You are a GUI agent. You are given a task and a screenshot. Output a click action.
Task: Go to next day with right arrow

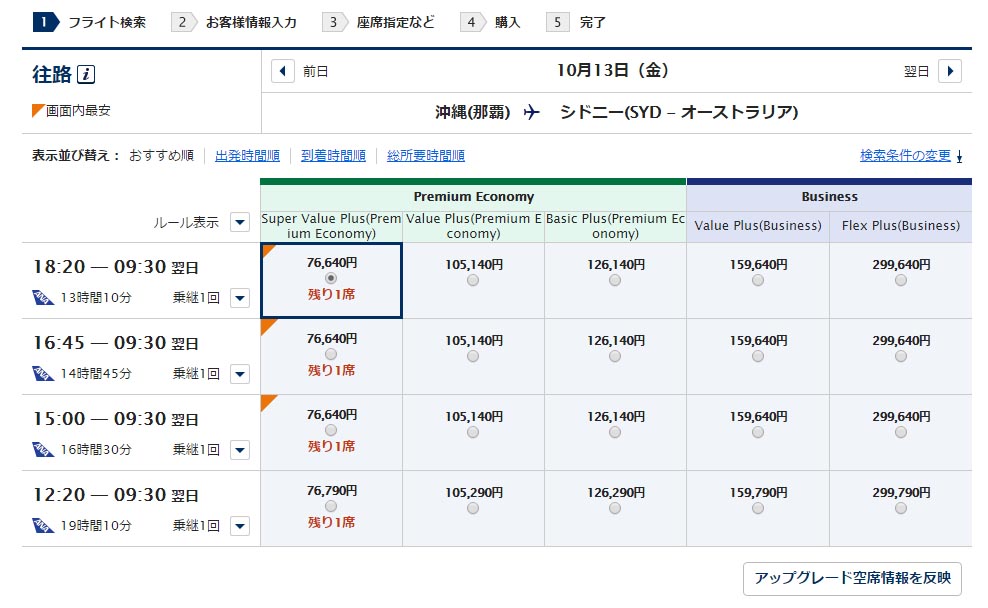coord(950,71)
